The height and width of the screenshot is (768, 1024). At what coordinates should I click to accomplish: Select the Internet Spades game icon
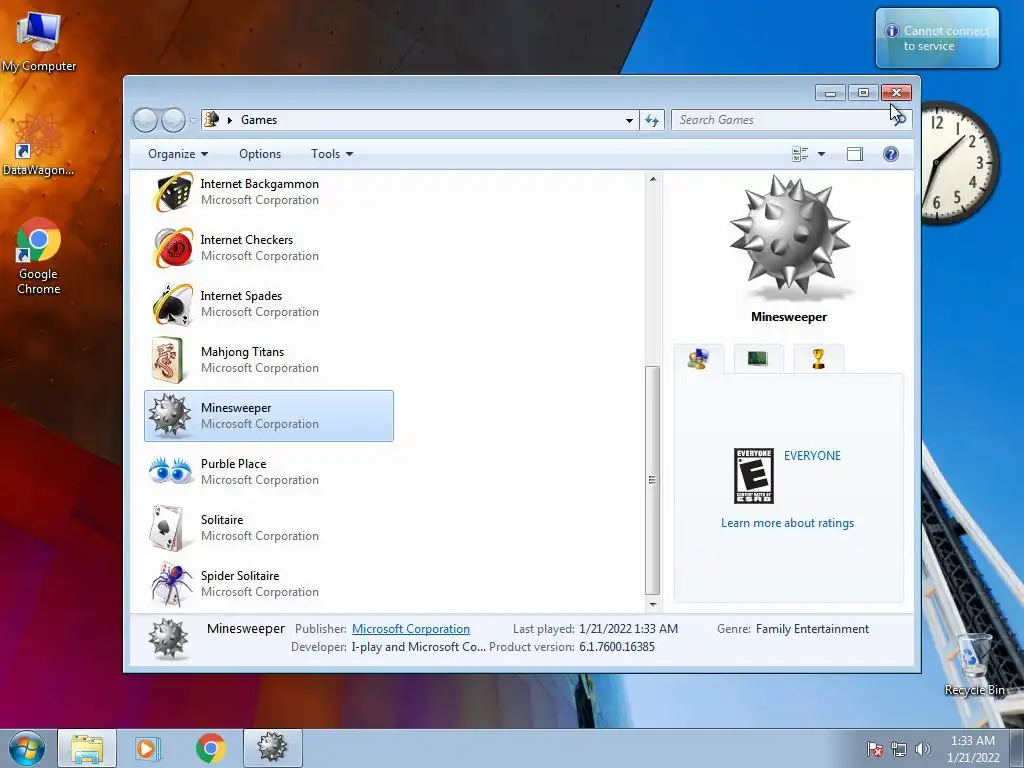173,304
